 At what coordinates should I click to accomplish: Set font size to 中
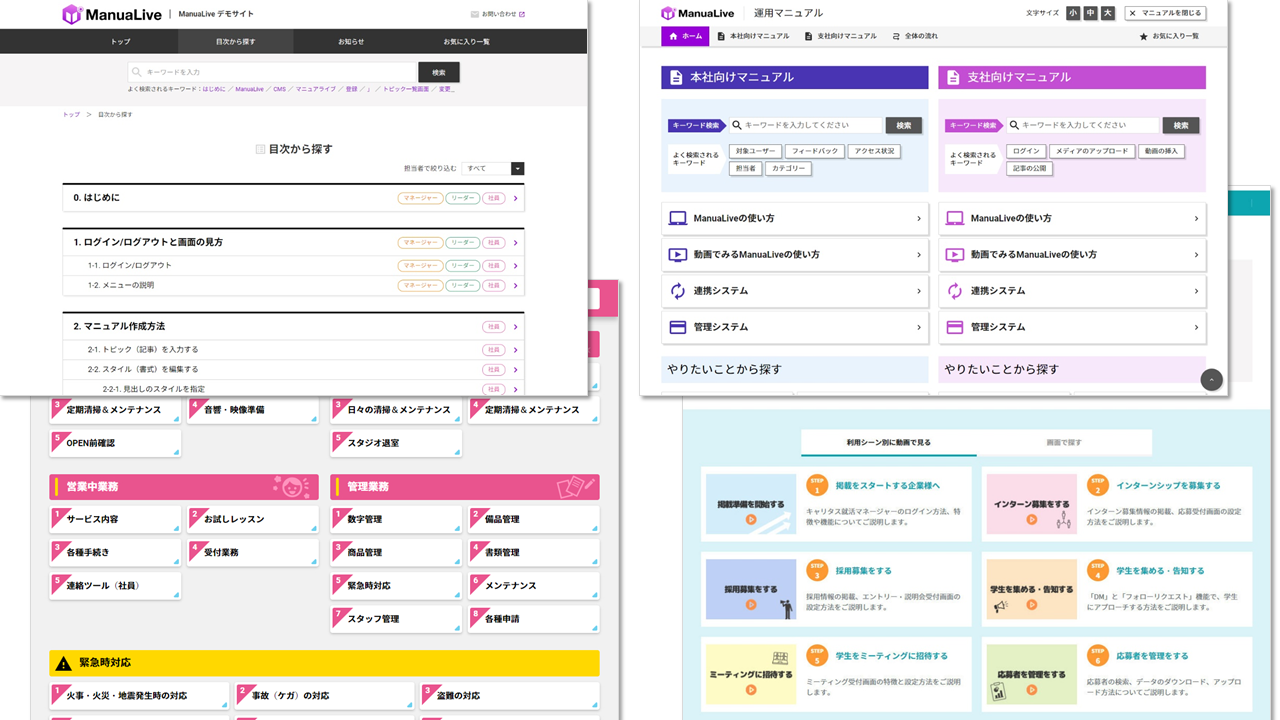click(1090, 13)
